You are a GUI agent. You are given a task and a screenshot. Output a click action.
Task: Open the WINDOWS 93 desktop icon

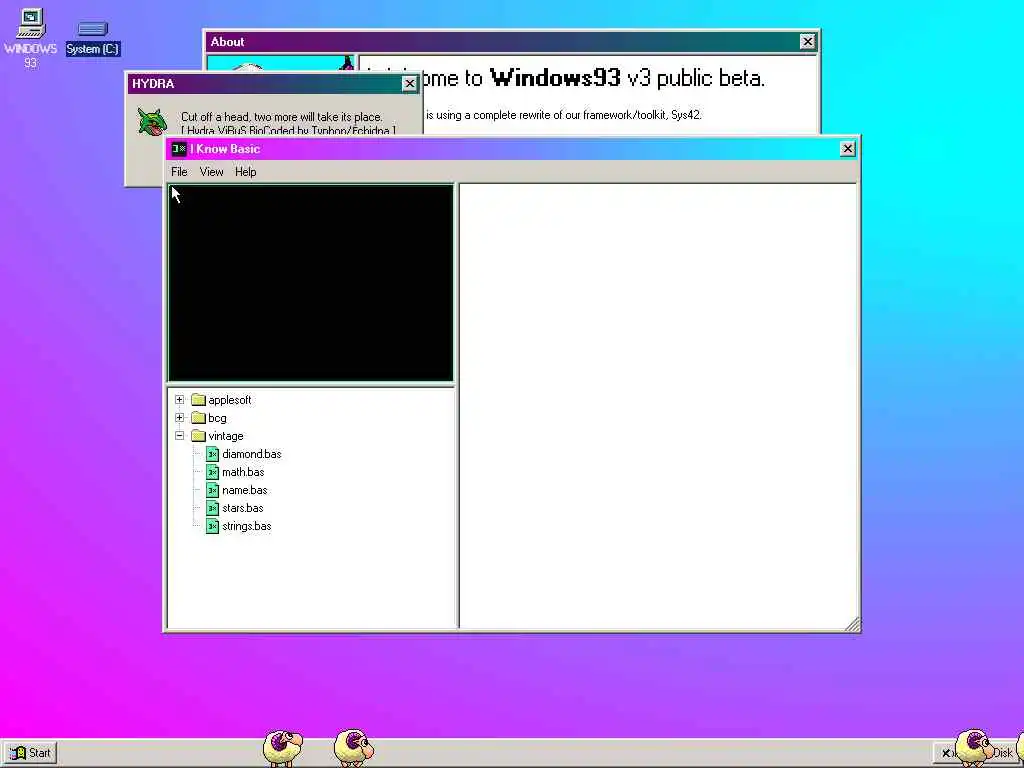click(30, 38)
